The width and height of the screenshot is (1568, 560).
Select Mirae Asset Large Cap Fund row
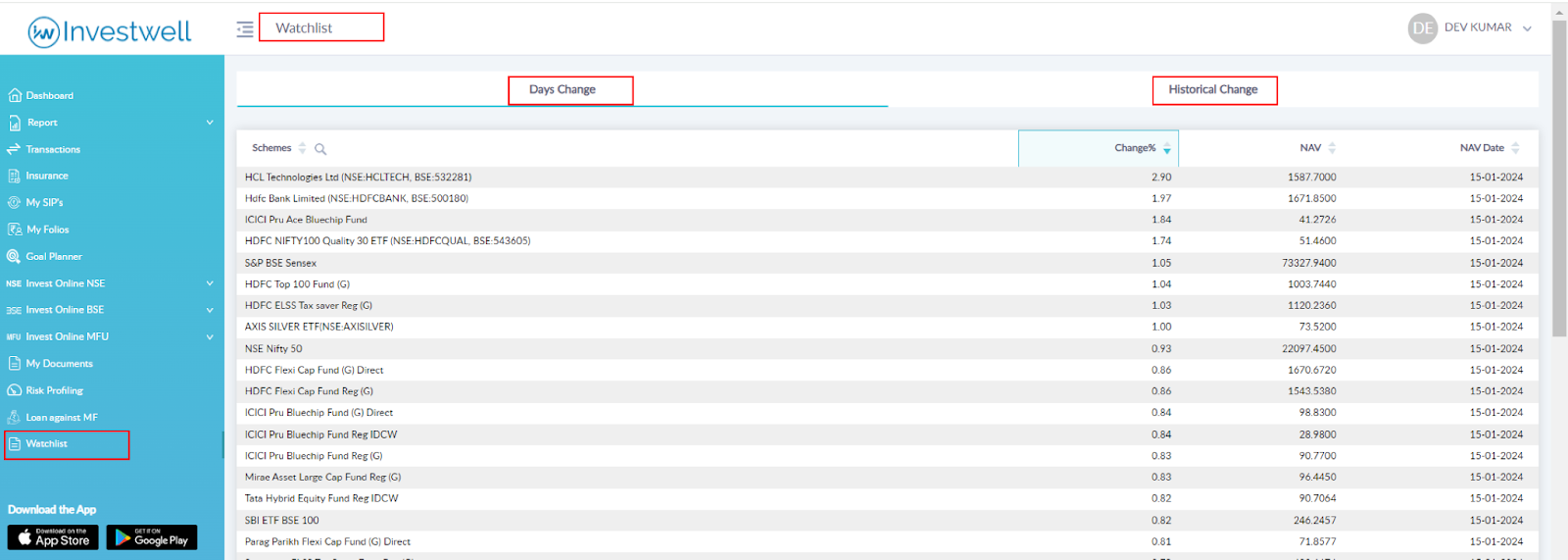[x=887, y=478]
